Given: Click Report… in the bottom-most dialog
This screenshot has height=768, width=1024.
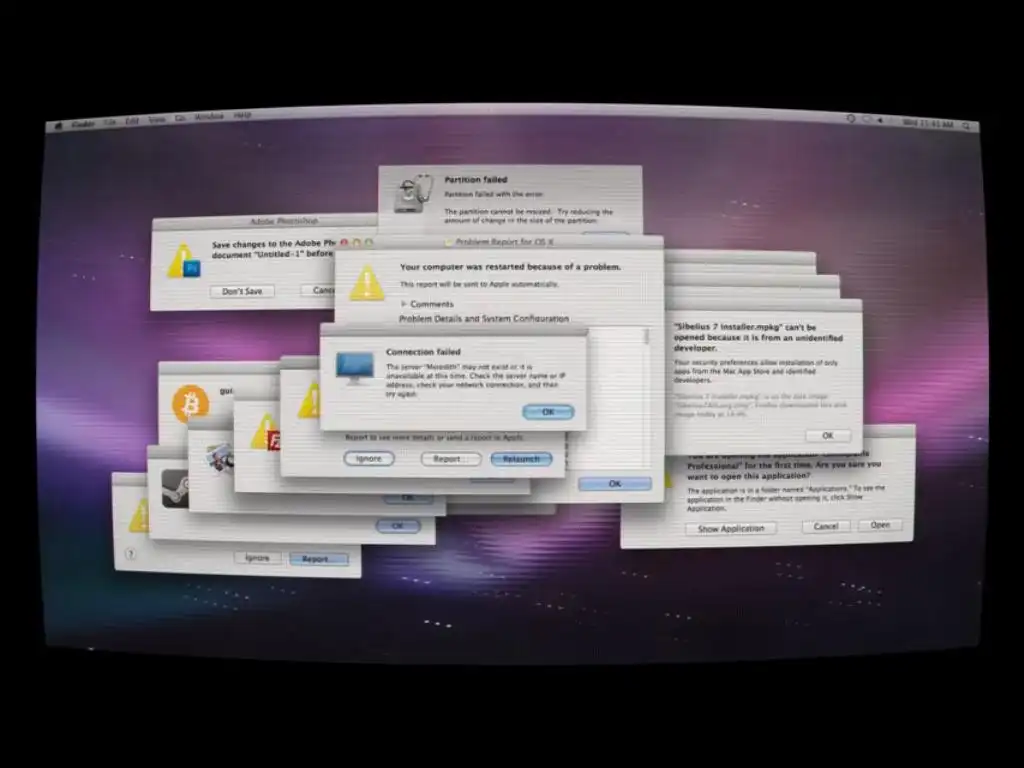Looking at the screenshot, I should pos(319,559).
